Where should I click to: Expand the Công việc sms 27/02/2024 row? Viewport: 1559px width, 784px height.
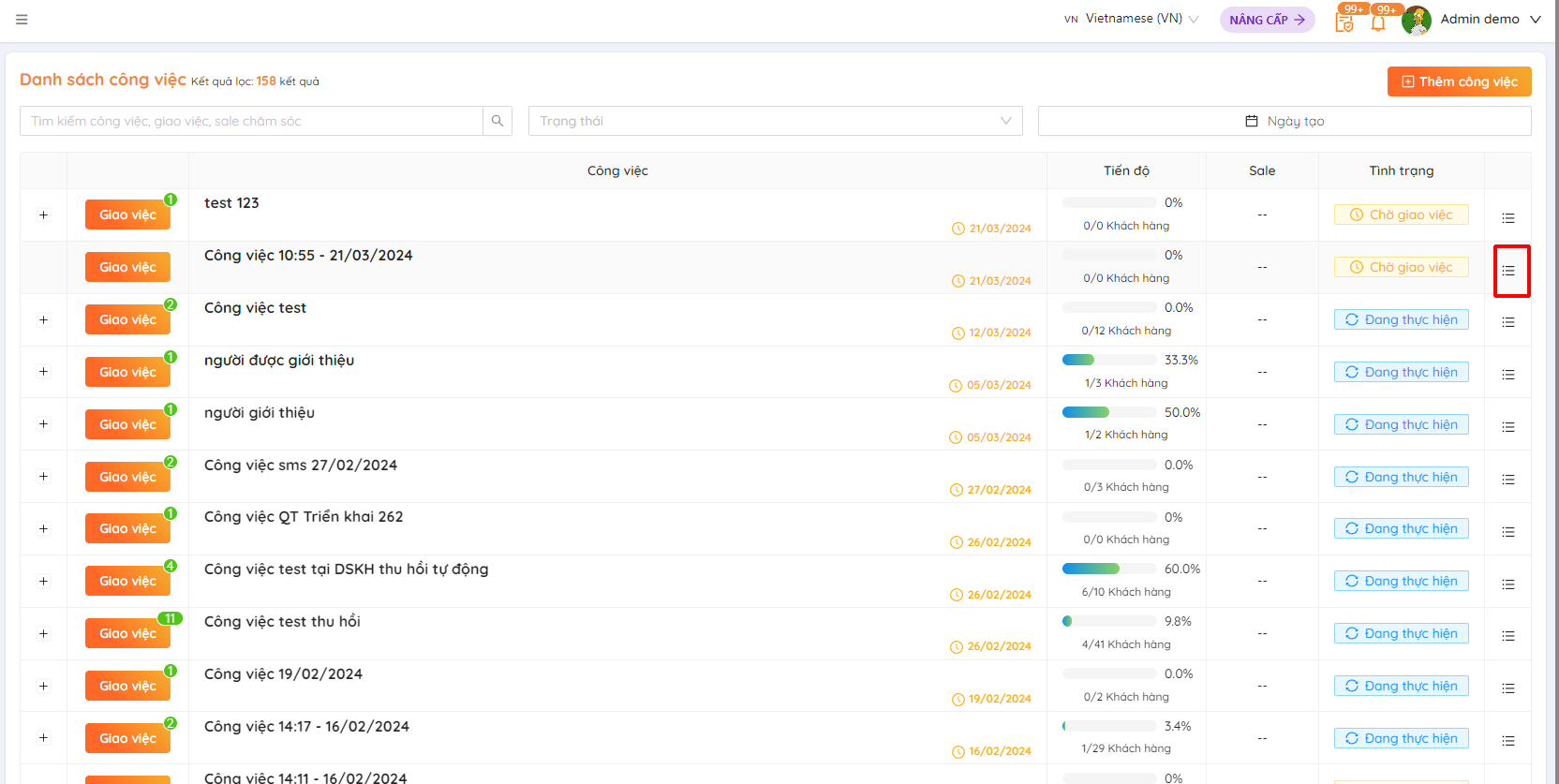43,477
